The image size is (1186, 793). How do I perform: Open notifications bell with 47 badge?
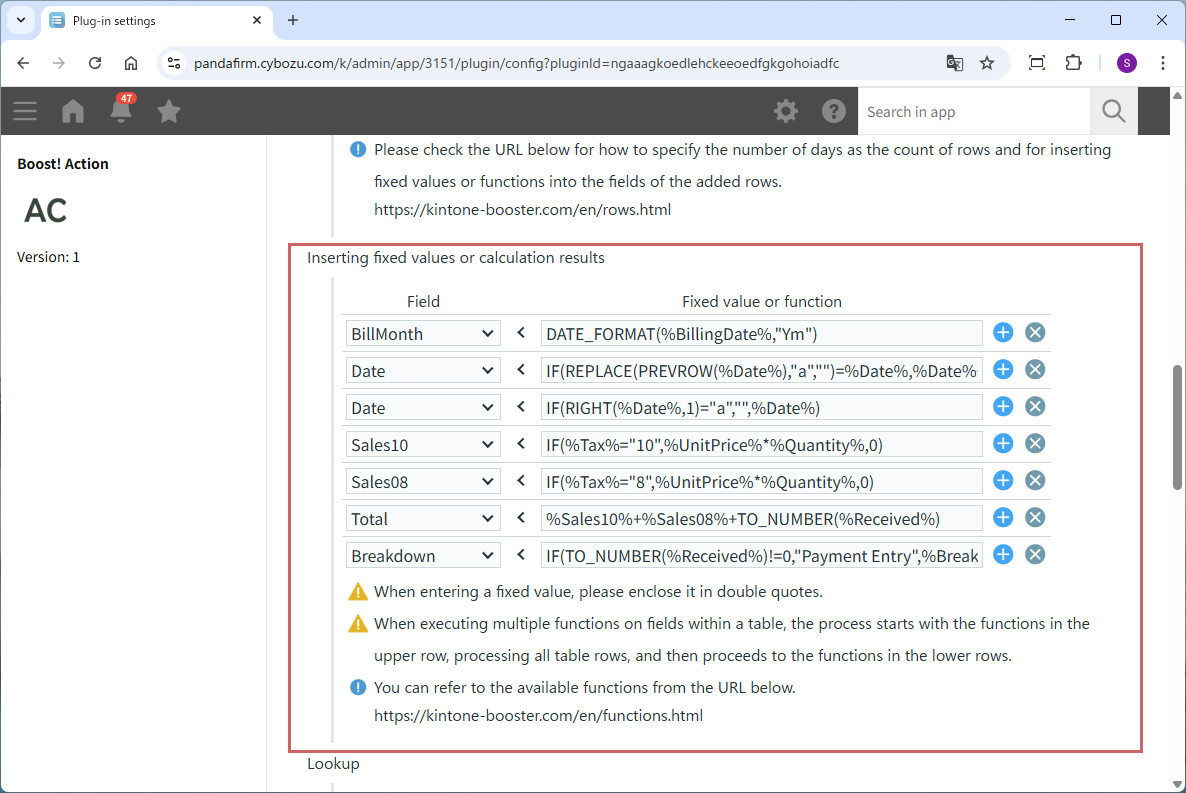[x=121, y=111]
